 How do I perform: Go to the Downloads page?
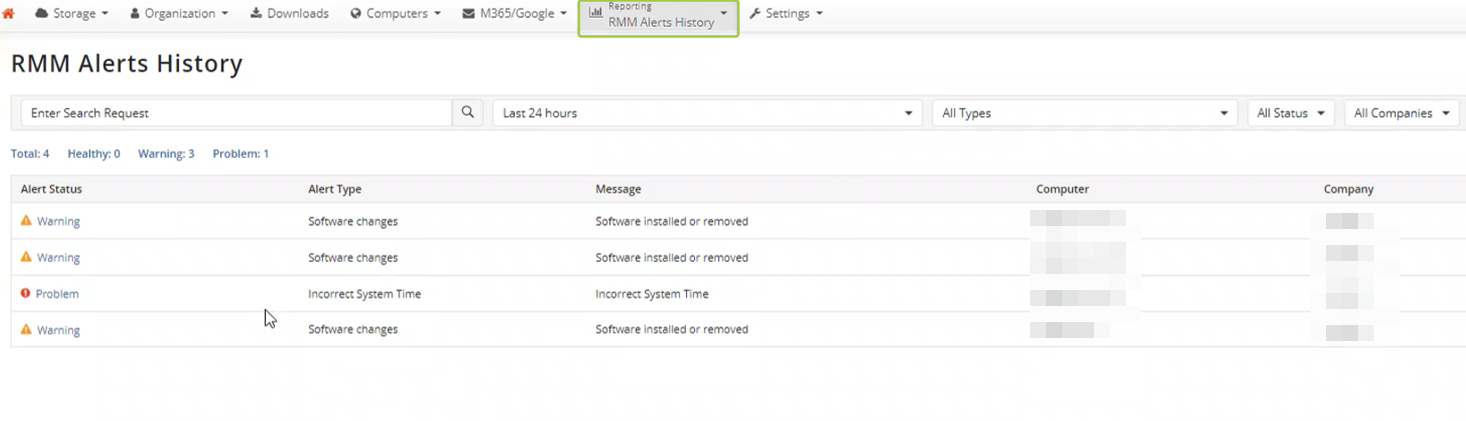click(x=289, y=14)
